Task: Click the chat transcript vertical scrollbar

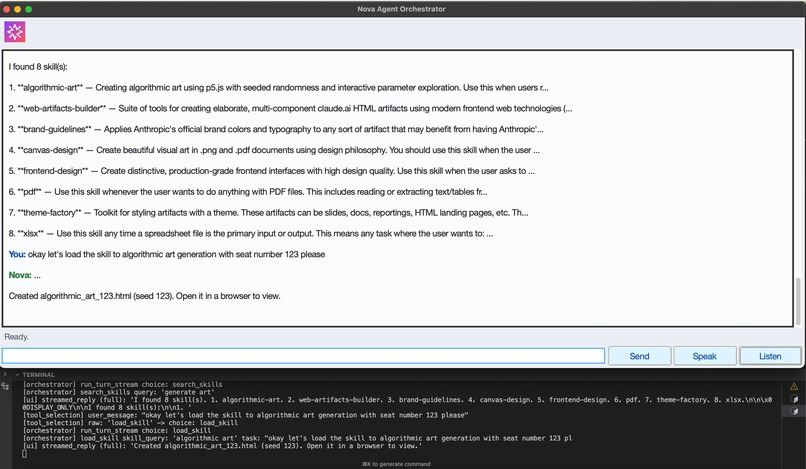Action: pyautogui.click(x=798, y=301)
